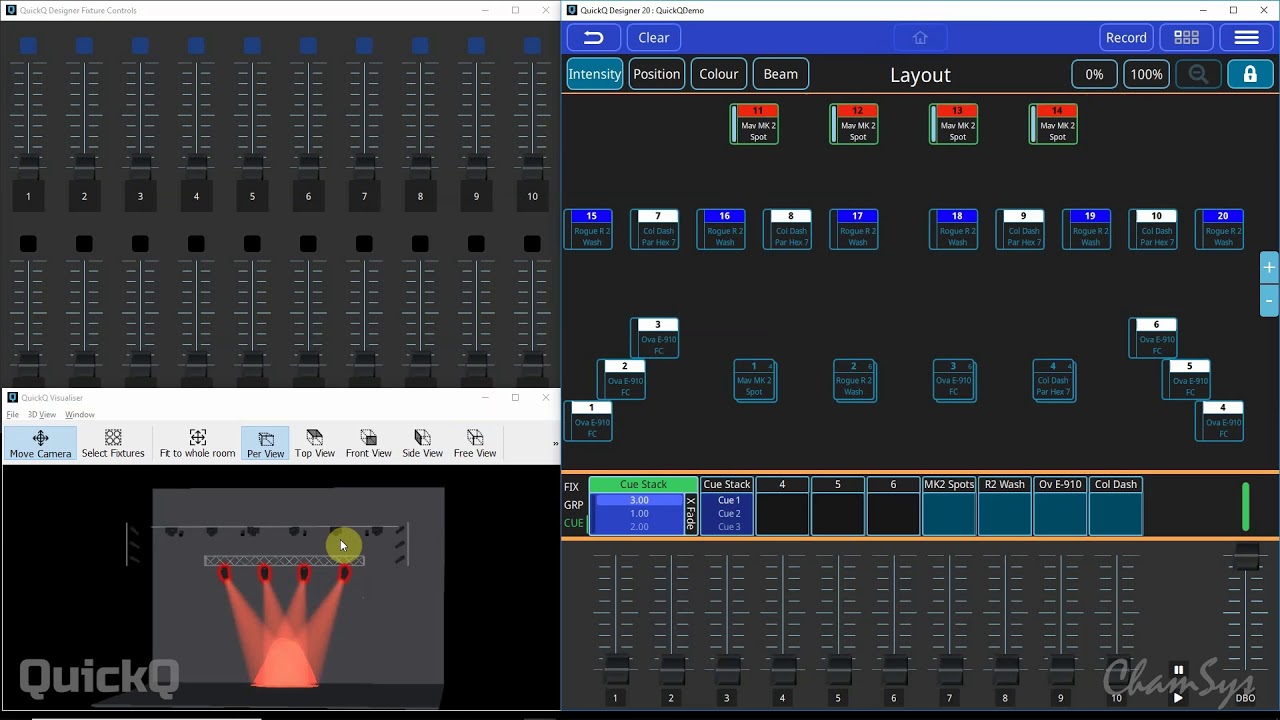Screen dimensions: 1280x720
Task: Switch to Front View in Visualiser
Action: click(368, 444)
